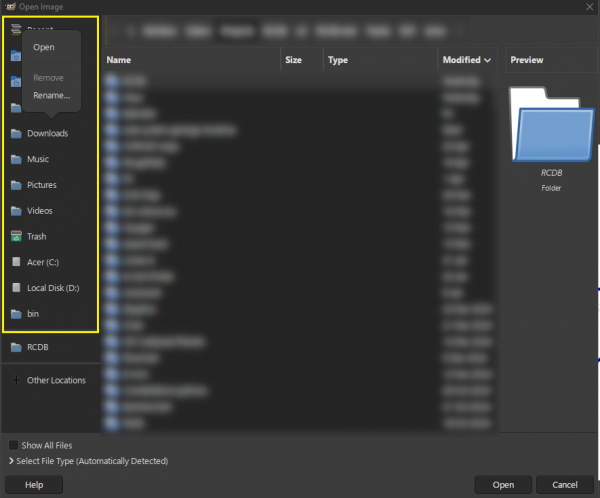
Task: Choose Rename... in the context menu
Action: (51, 95)
